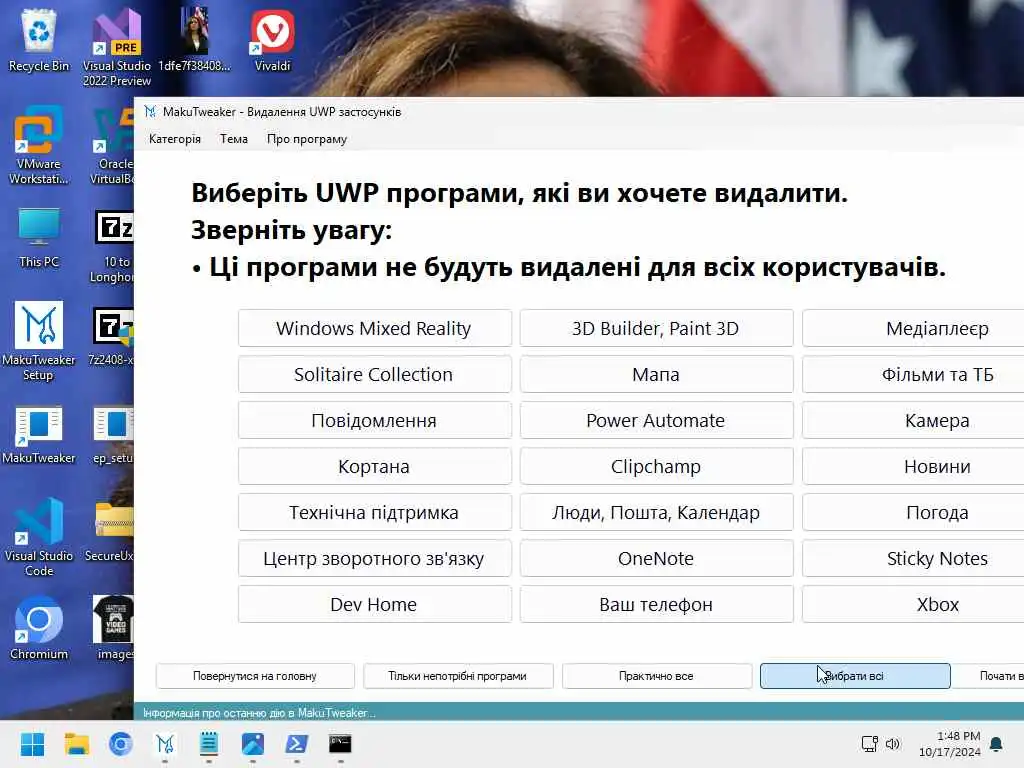Viewport: 1024px width, 768px height.
Task: Open VMware Workstation desktop shortcut
Action: 39,145
